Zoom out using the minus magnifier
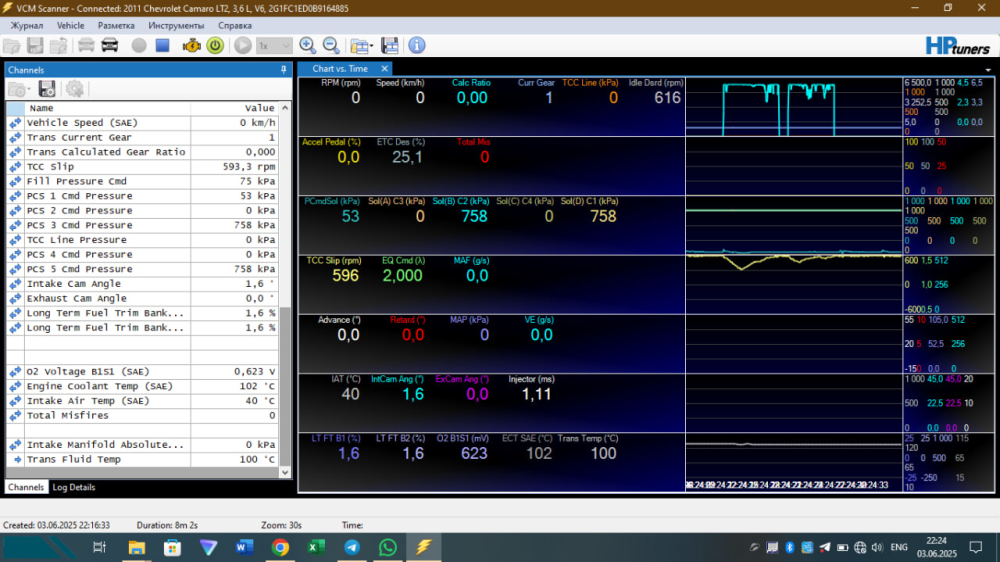Screen dimensions: 1000x562 pyautogui.click(x=330, y=46)
